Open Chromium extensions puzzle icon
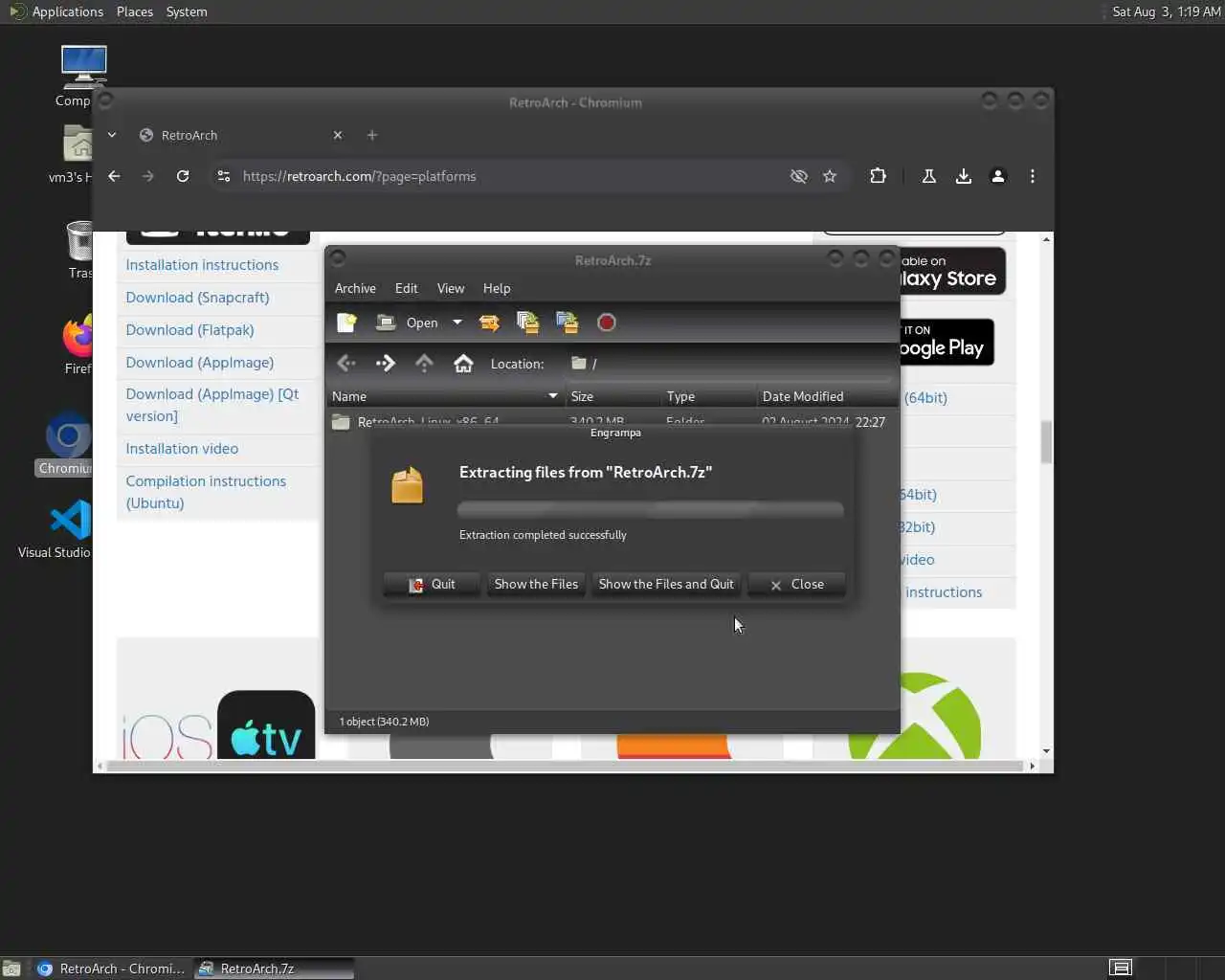The image size is (1225, 980). pos(878,176)
